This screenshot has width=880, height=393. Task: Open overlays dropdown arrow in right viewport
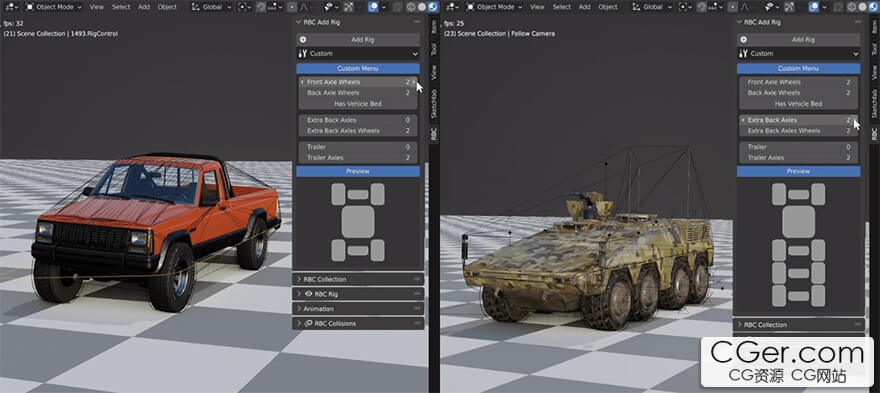point(824,7)
